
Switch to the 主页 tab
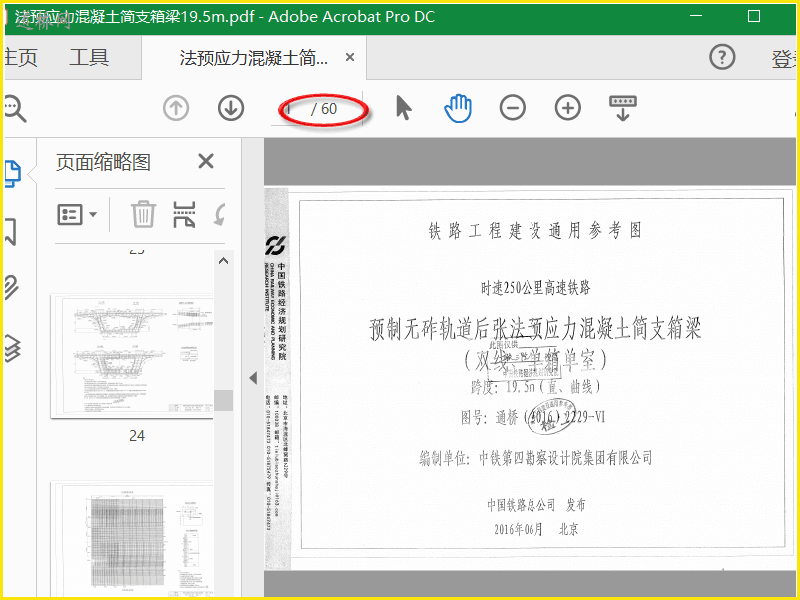(x=20, y=57)
